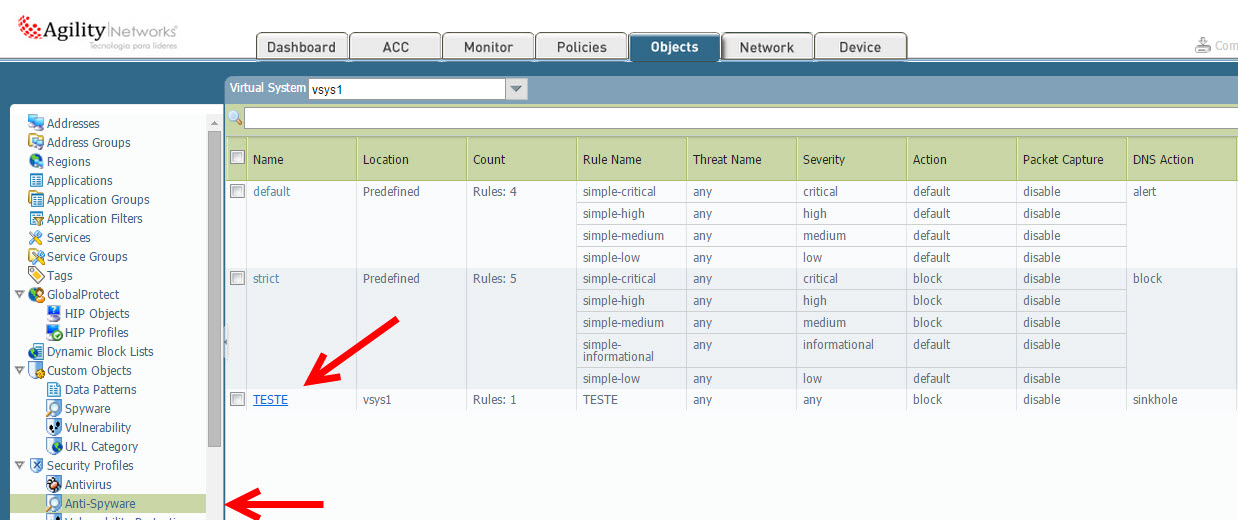This screenshot has height=520, width=1238.
Task: Click the Addresses icon in sidebar
Action: (x=36, y=123)
